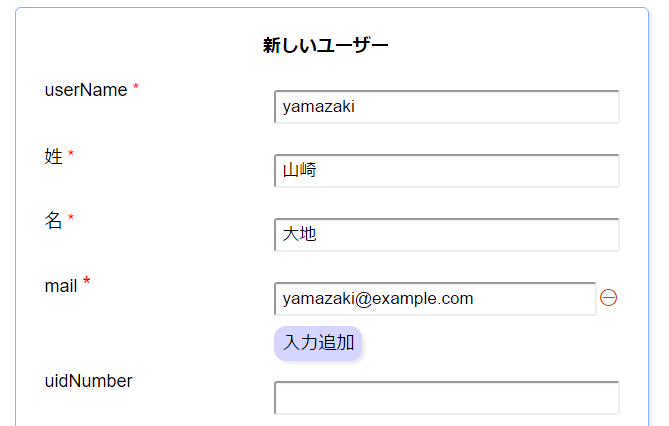Image resolution: width=669 pixels, height=426 pixels.
Task: Focus the userName input field
Action: pos(446,107)
